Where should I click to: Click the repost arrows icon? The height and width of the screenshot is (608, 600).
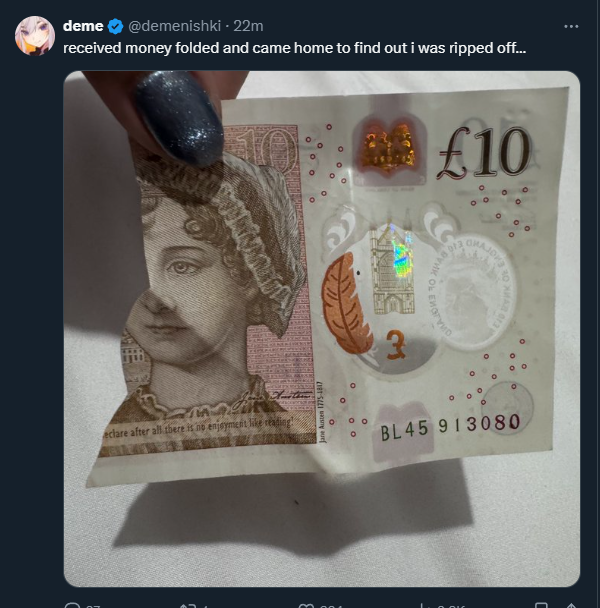187,605
